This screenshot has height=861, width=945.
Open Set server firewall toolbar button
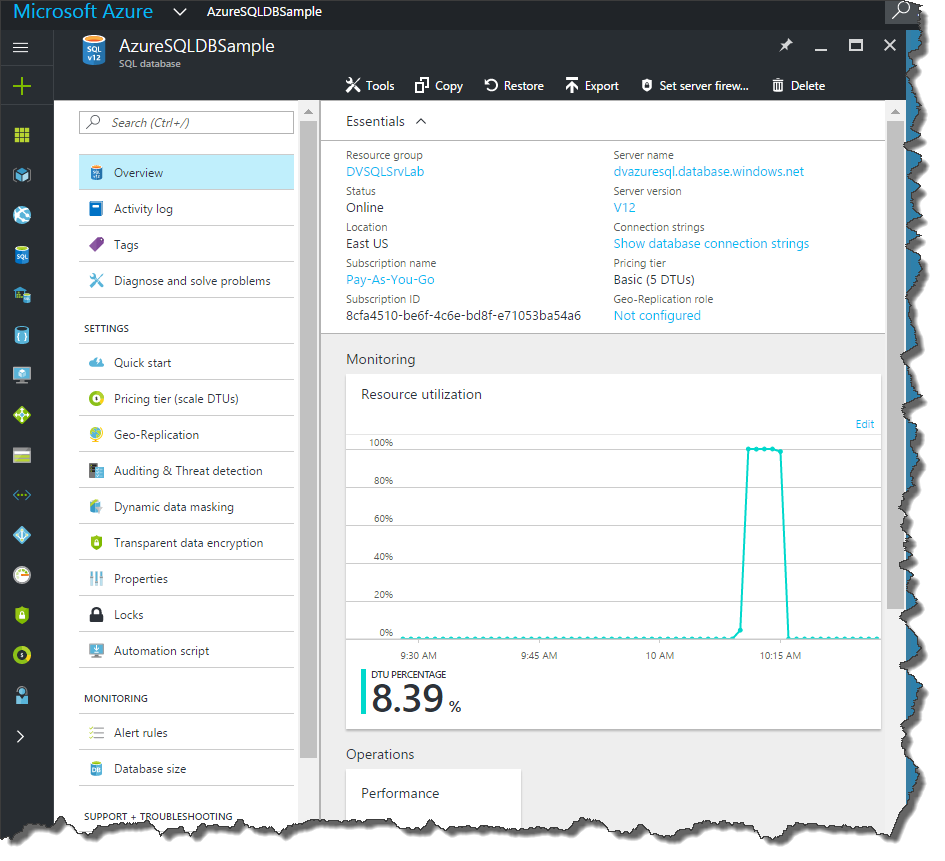tap(695, 86)
